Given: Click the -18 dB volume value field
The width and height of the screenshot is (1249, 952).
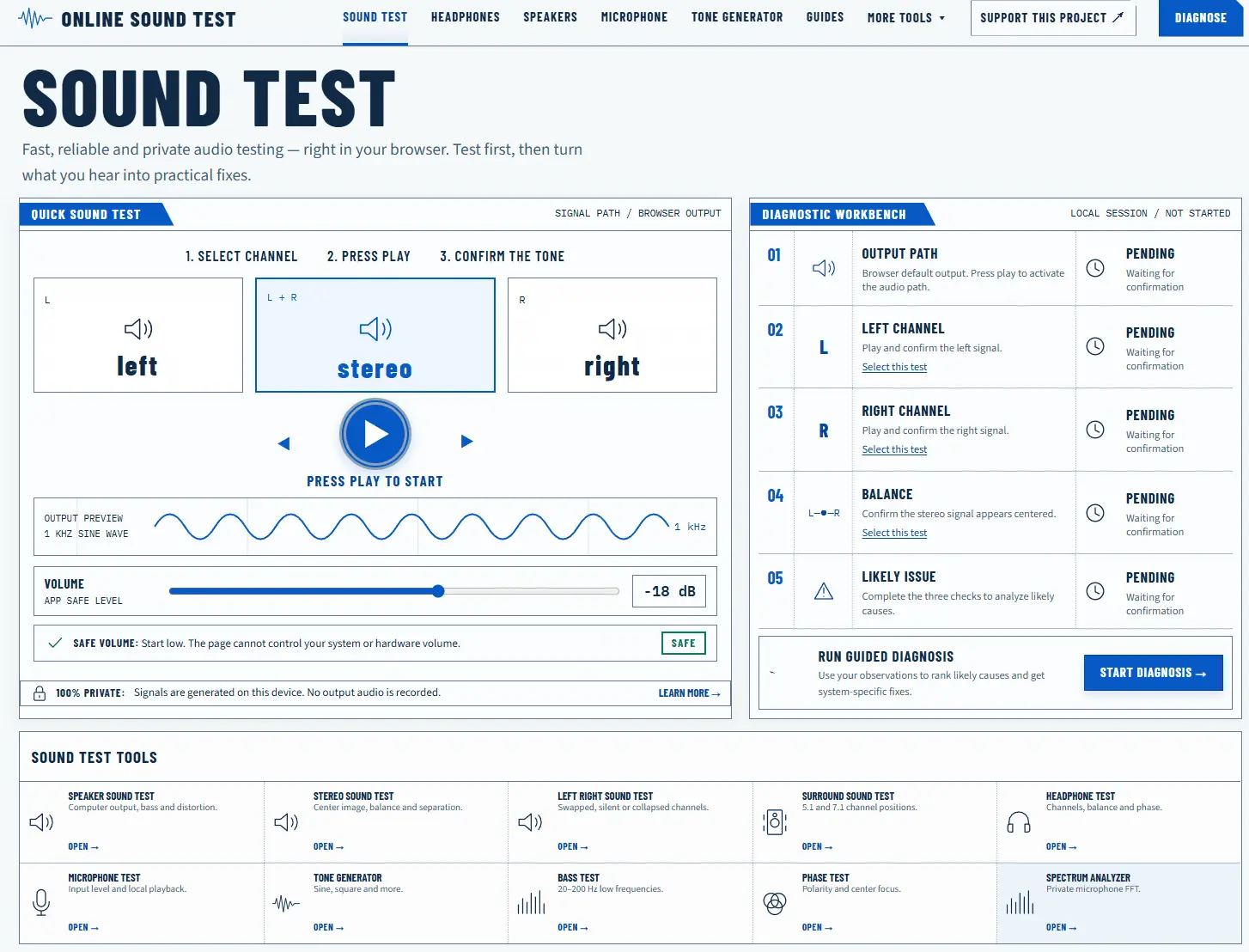Looking at the screenshot, I should (669, 591).
